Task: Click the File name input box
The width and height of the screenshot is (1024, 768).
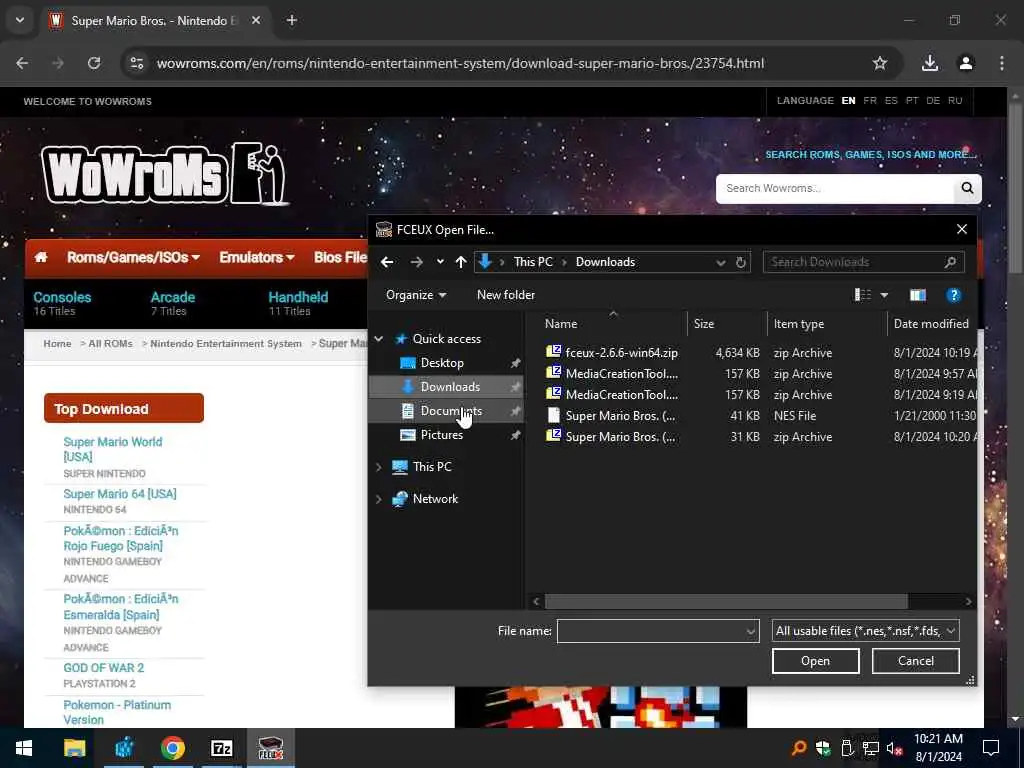Action: click(x=658, y=631)
